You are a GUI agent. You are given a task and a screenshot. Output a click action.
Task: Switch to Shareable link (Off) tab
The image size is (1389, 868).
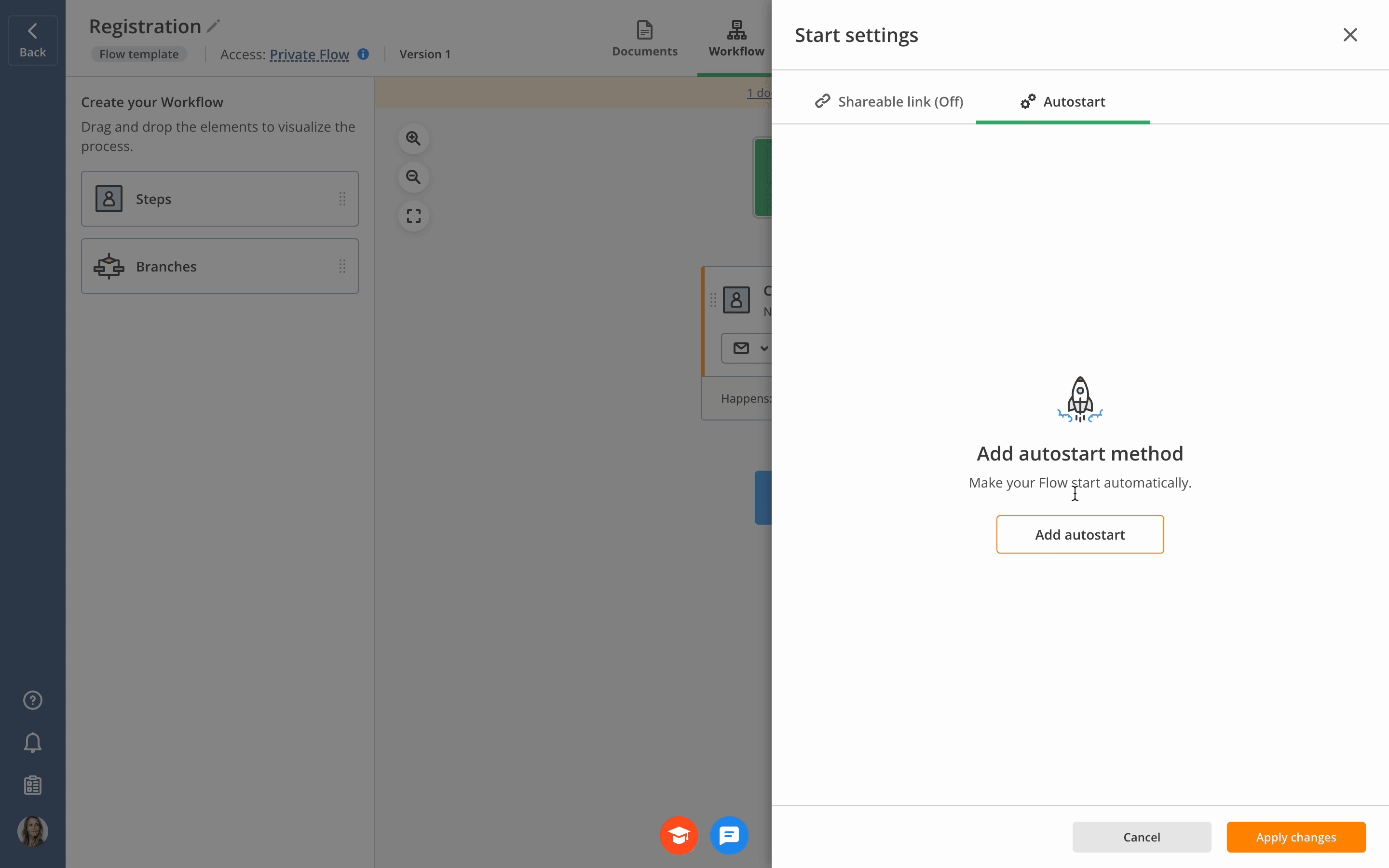click(889, 102)
